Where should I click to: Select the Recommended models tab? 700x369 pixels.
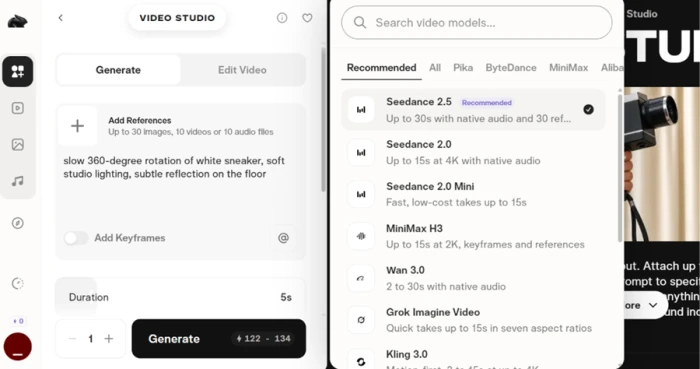click(381, 68)
